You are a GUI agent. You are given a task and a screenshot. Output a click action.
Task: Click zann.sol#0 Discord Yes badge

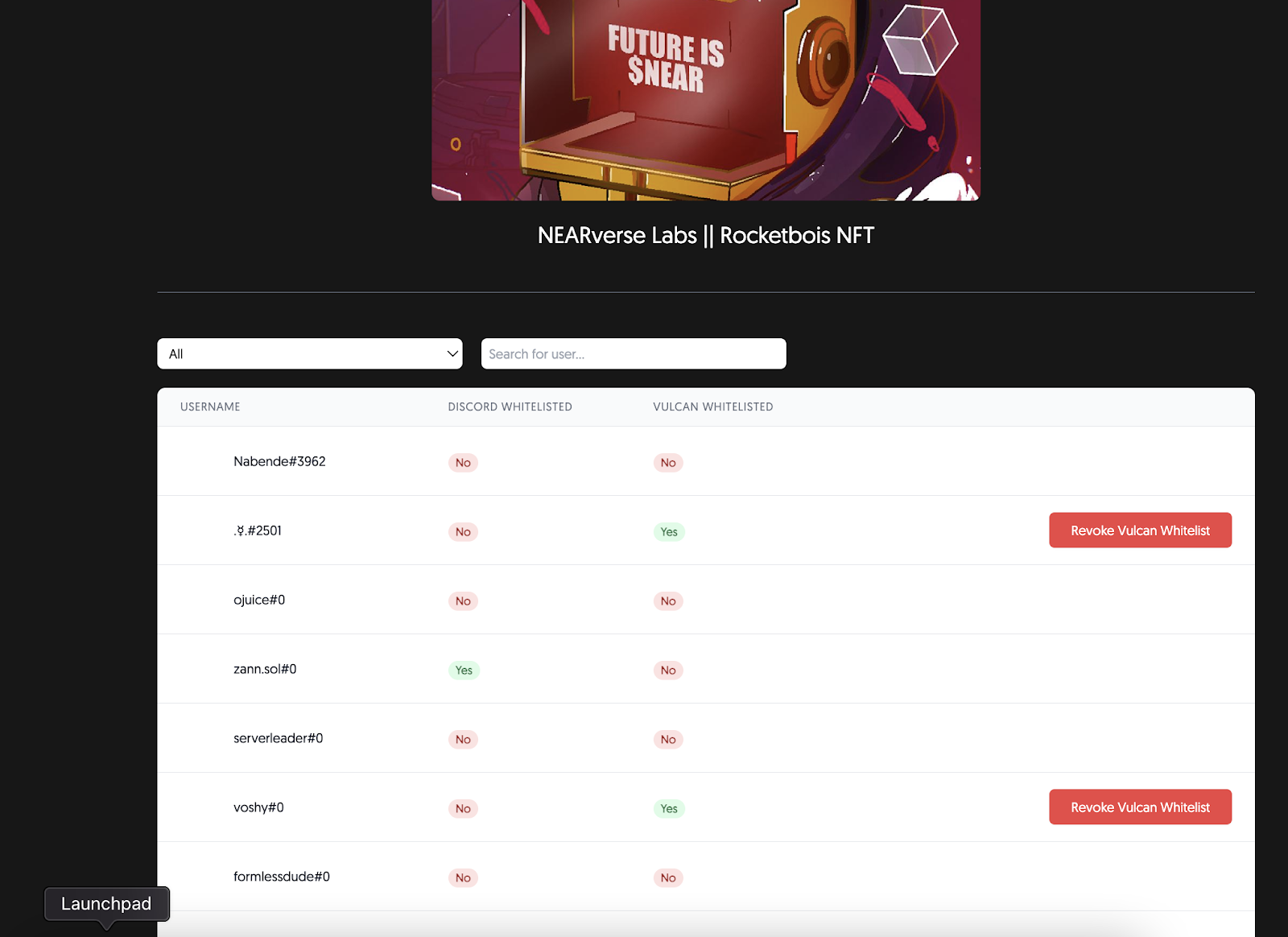point(464,671)
